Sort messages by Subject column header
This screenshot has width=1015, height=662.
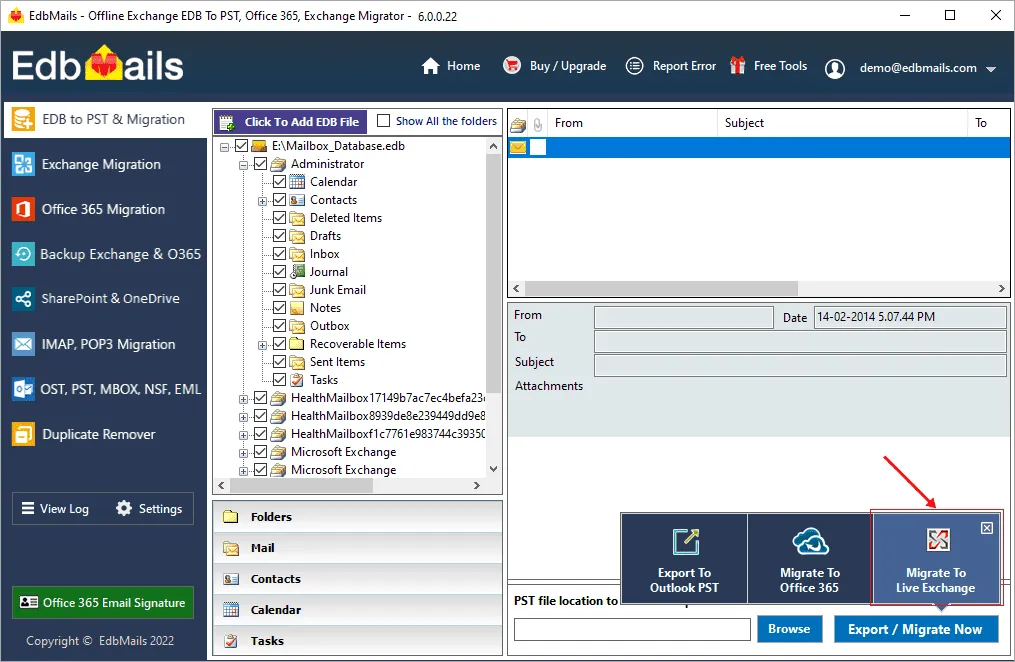coord(842,123)
